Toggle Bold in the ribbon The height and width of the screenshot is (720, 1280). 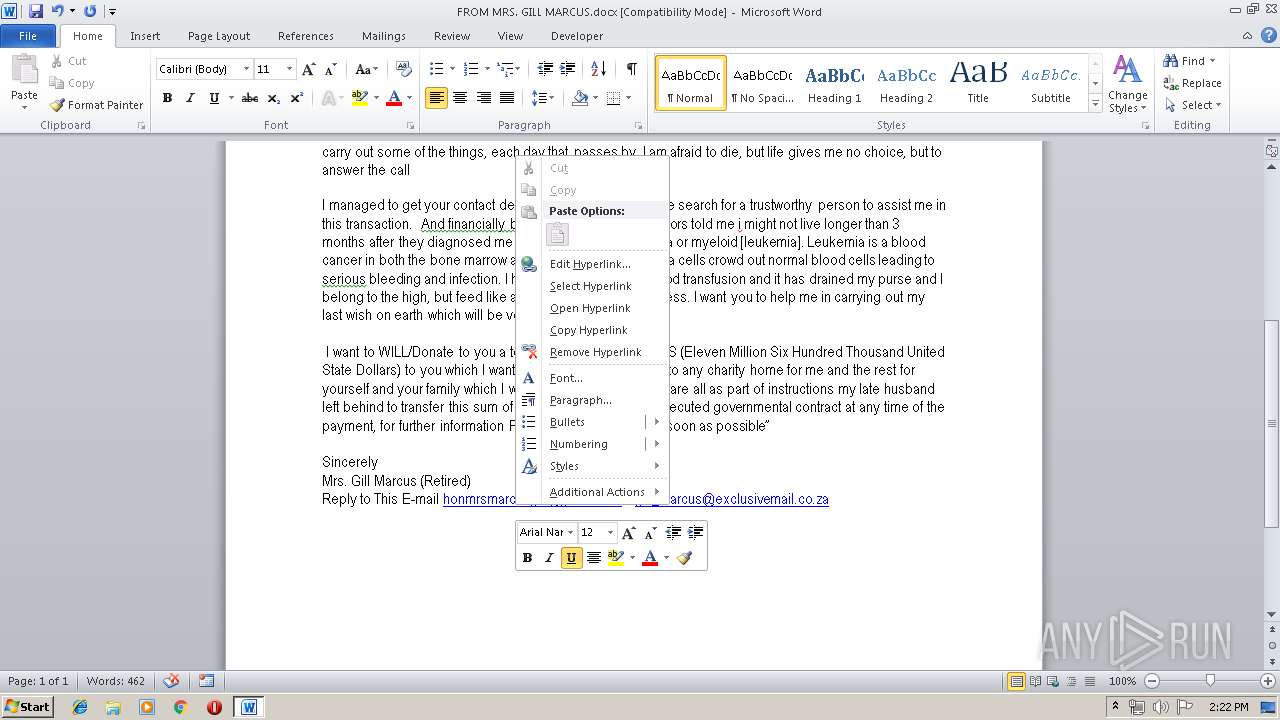pos(167,98)
